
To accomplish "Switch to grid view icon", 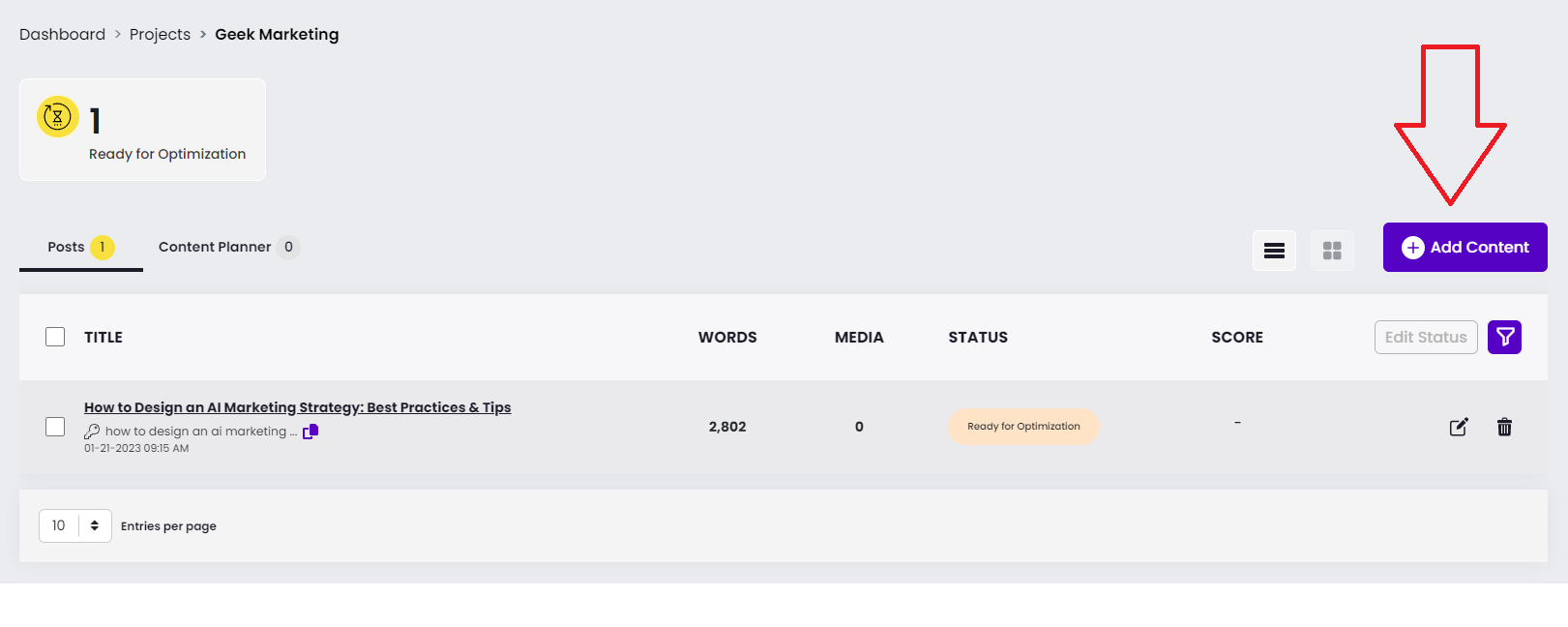I will [1332, 251].
